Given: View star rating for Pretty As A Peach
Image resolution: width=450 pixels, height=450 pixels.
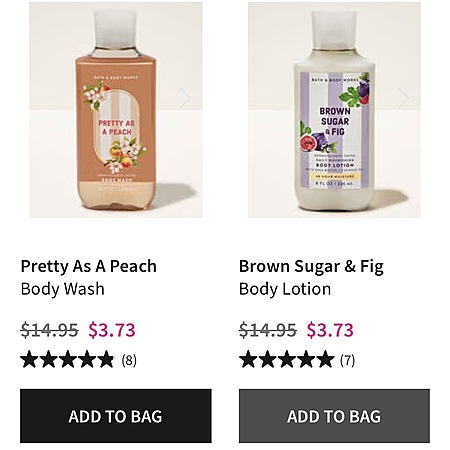Looking at the screenshot, I should pyautogui.click(x=67, y=359).
